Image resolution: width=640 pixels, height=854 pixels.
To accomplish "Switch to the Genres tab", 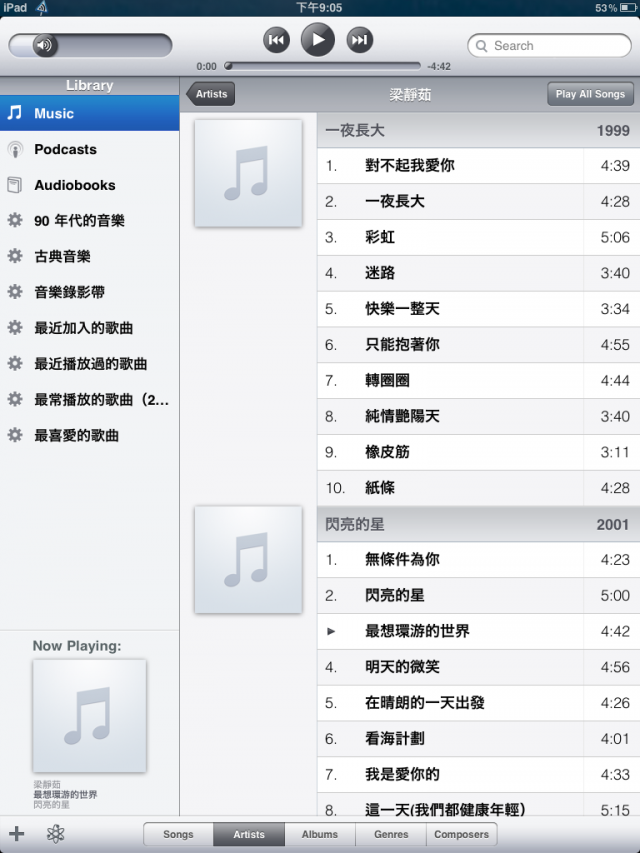I will point(391,834).
